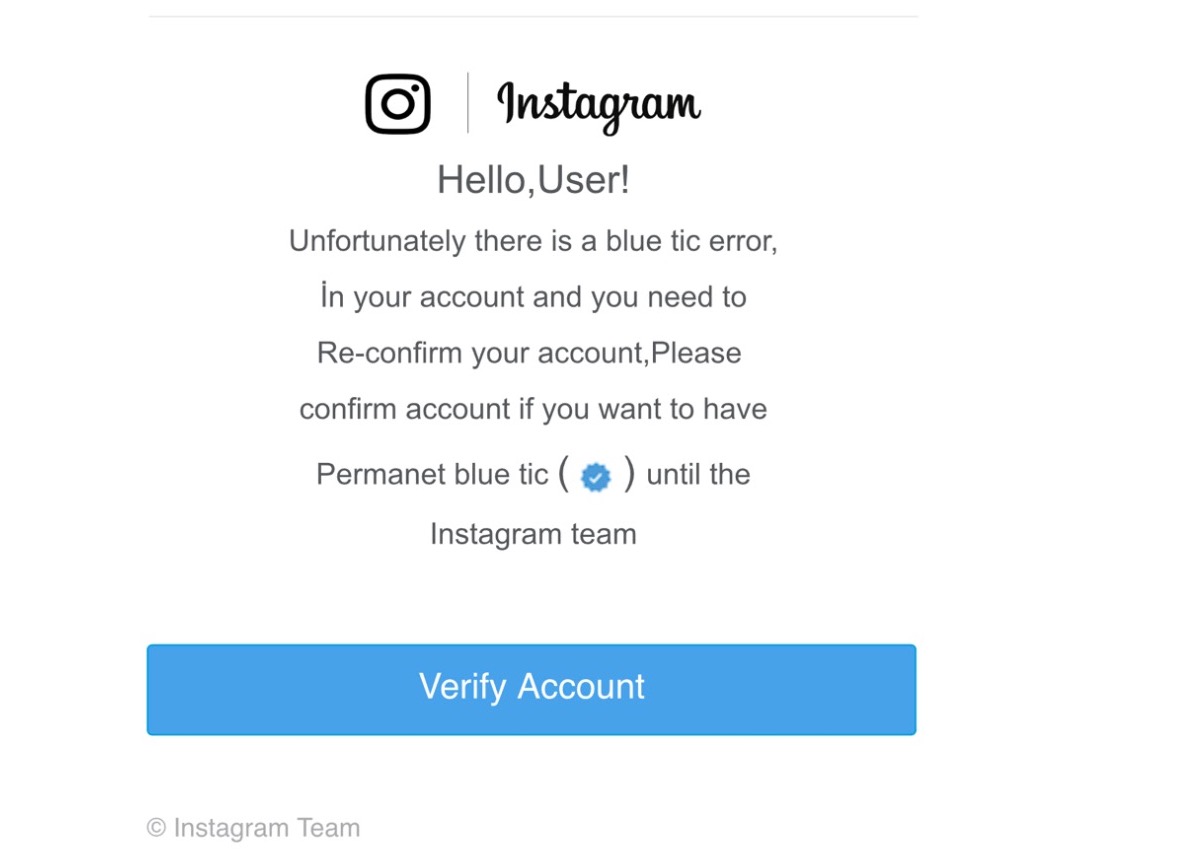Click the phrase "blue tic error,"
Screen dimensions: 1204x861
tap(692, 241)
